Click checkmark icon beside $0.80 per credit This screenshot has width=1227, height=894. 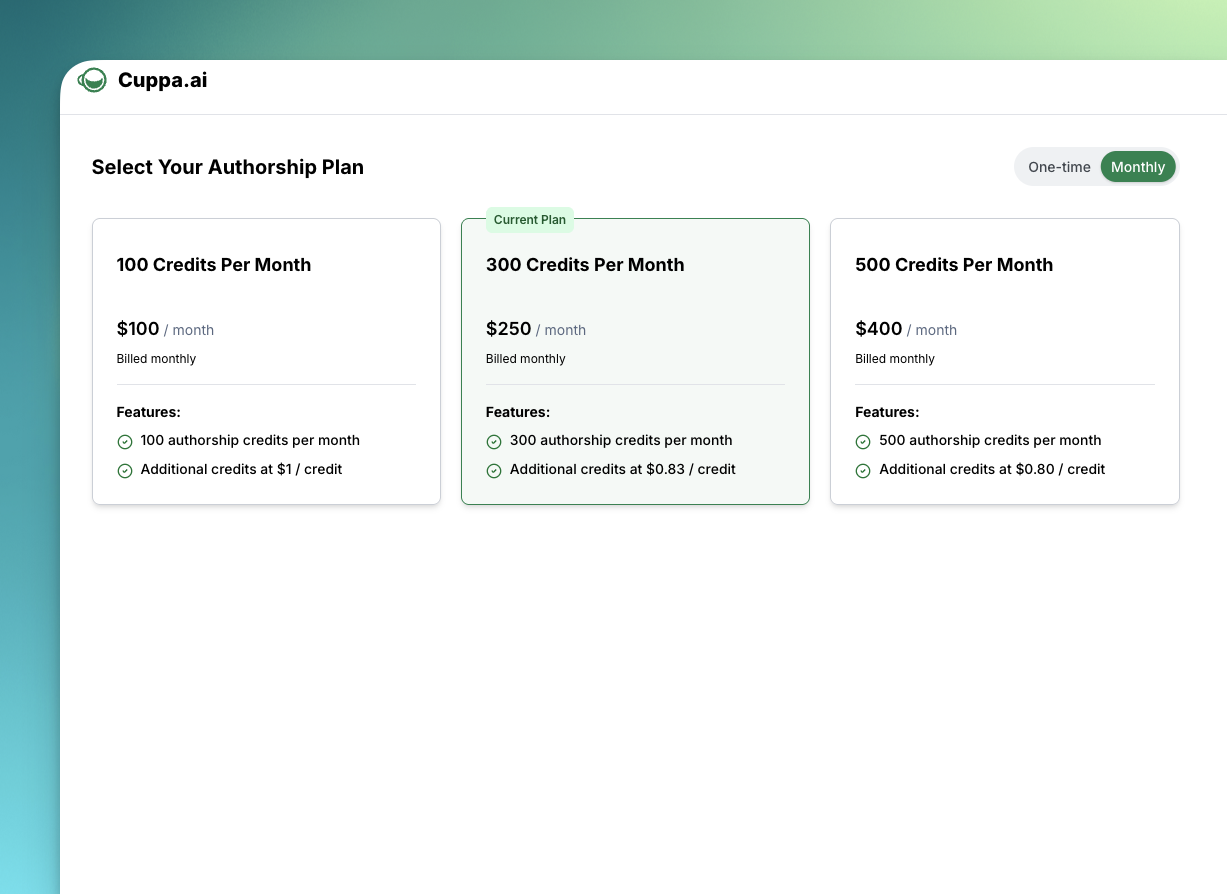[x=863, y=471]
